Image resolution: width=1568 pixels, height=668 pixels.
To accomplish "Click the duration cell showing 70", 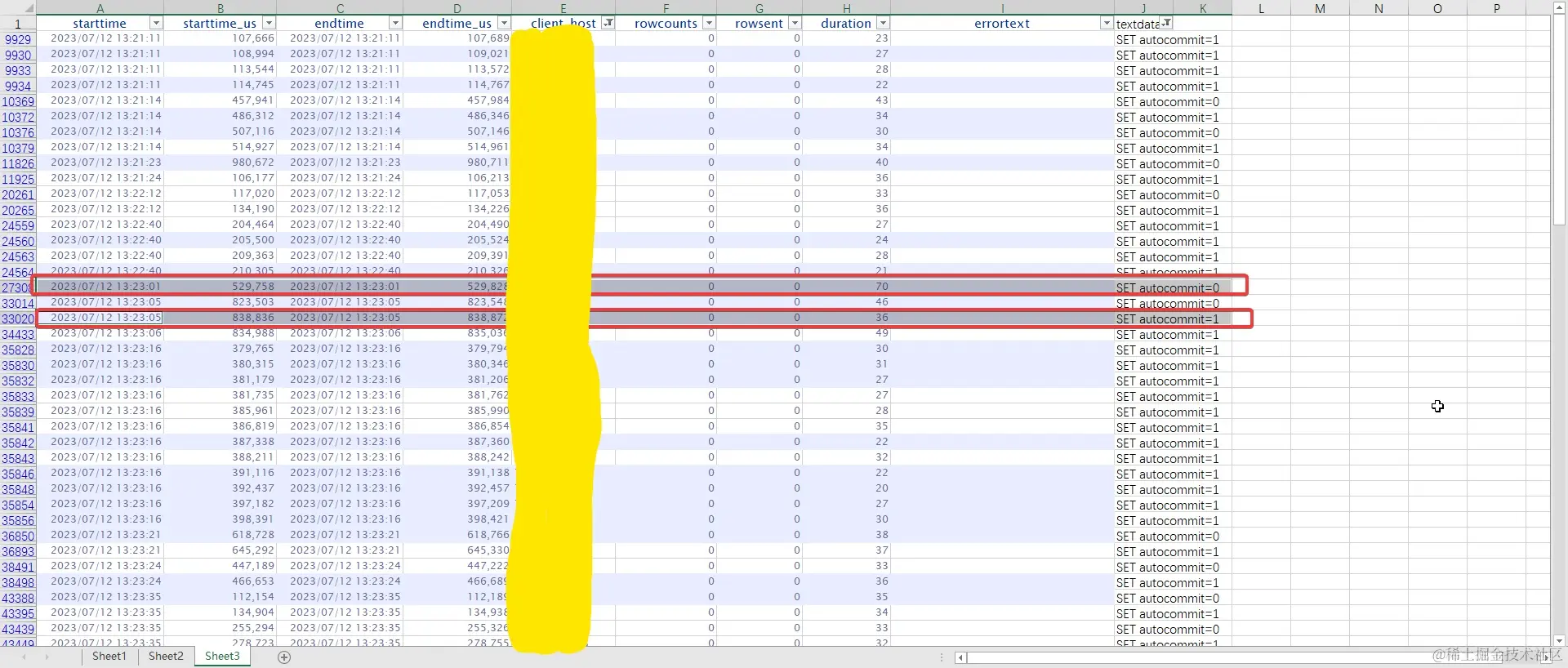I will point(846,287).
